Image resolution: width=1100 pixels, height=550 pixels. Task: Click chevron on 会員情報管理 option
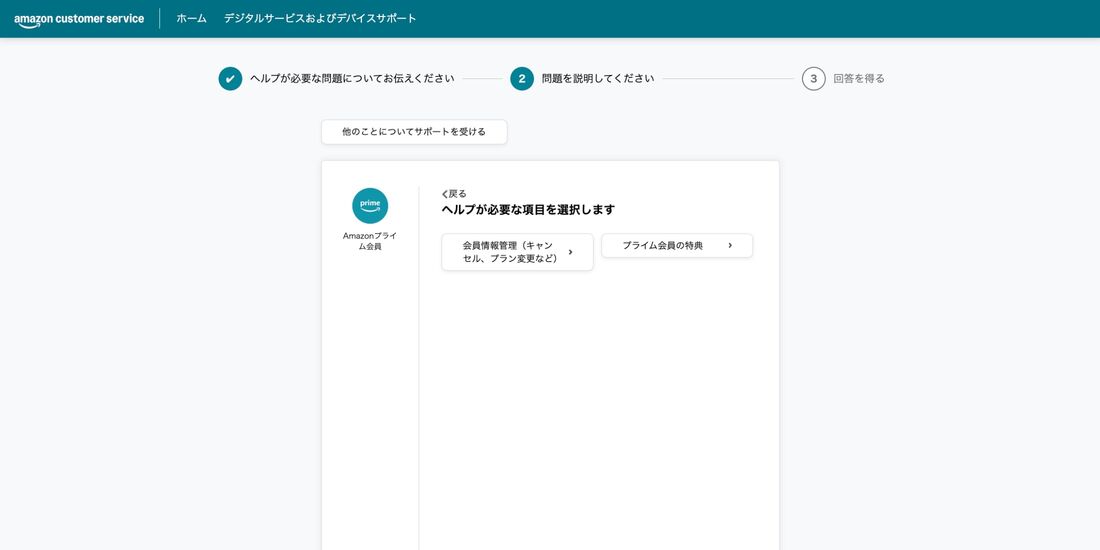tap(570, 252)
